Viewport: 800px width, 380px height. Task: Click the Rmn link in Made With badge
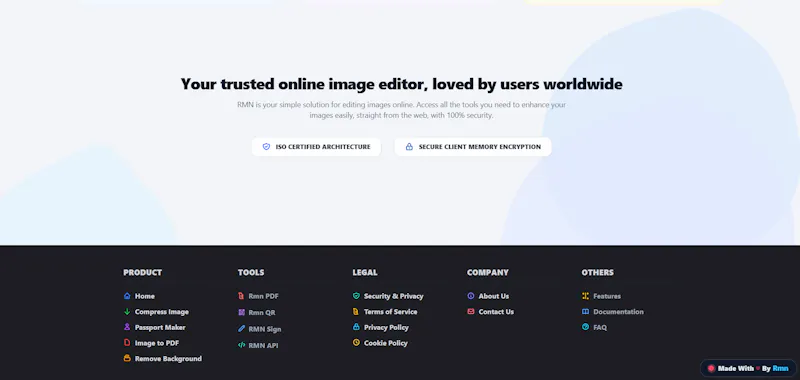tap(780, 368)
